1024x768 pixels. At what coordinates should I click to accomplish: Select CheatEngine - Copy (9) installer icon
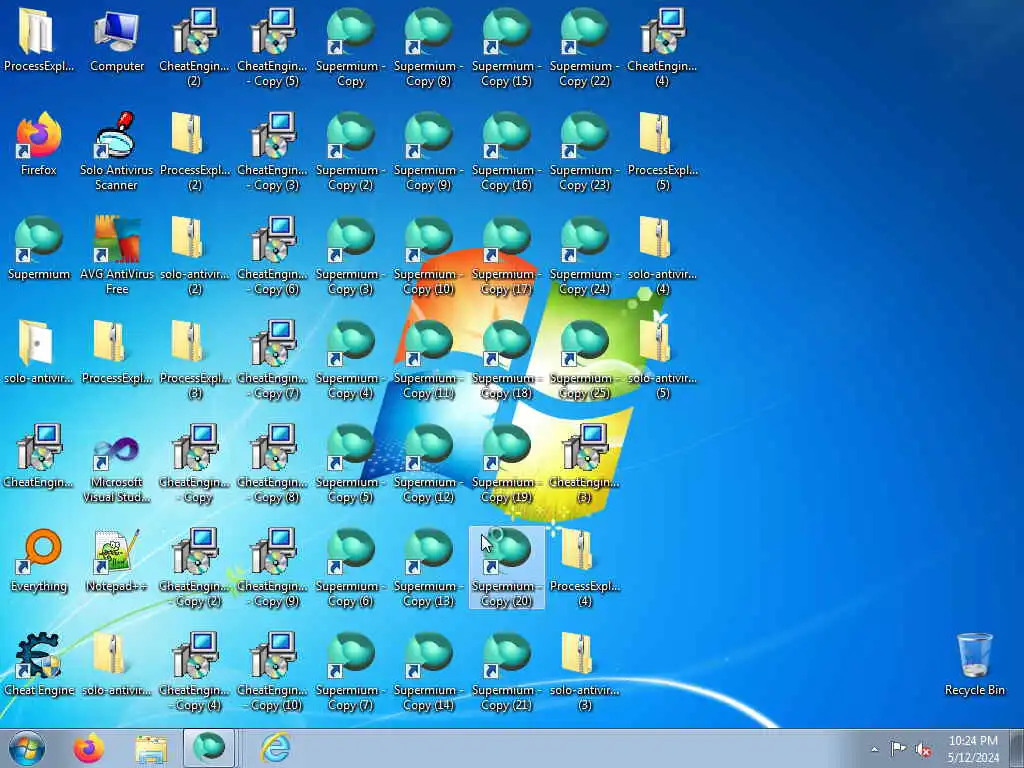pos(272,568)
